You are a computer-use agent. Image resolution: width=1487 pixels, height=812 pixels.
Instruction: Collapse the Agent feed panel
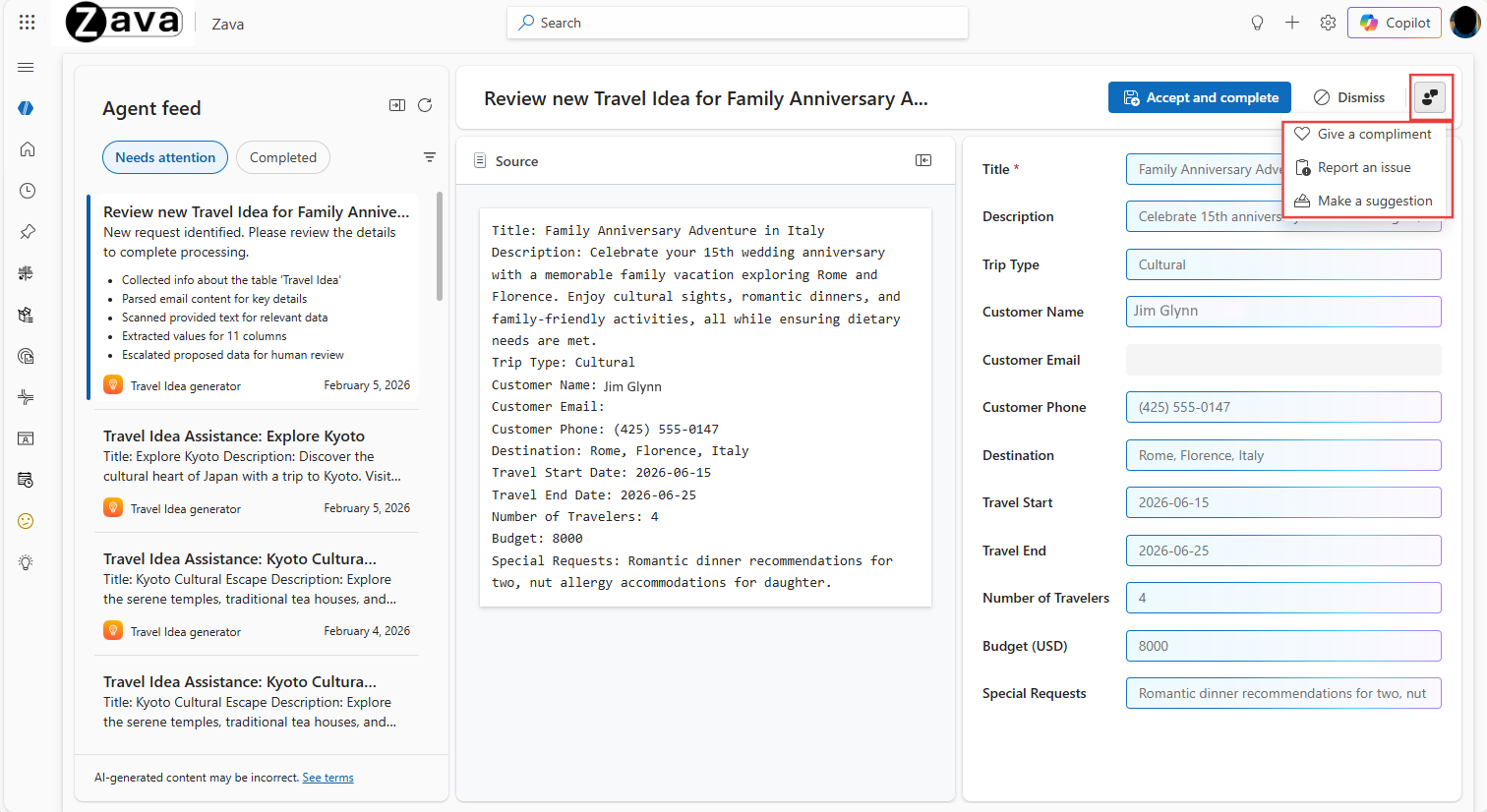(x=397, y=105)
